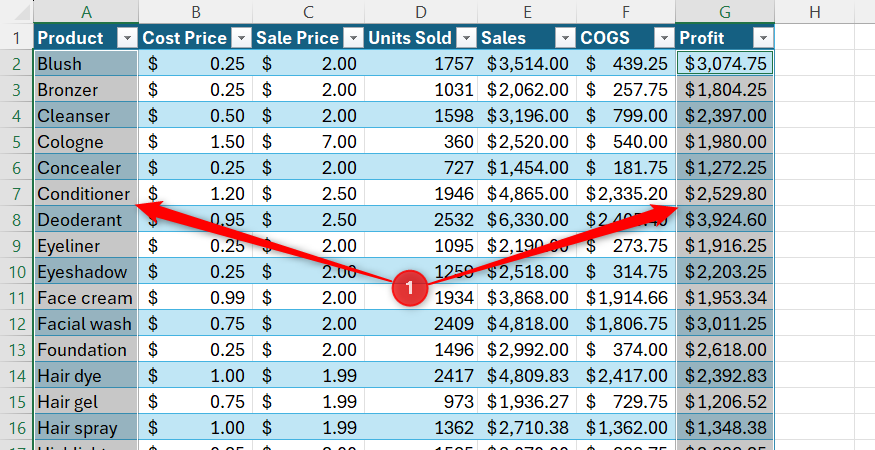Select the $1,348.38 profit cell
Viewport: 875px width, 450px height.
point(725,428)
